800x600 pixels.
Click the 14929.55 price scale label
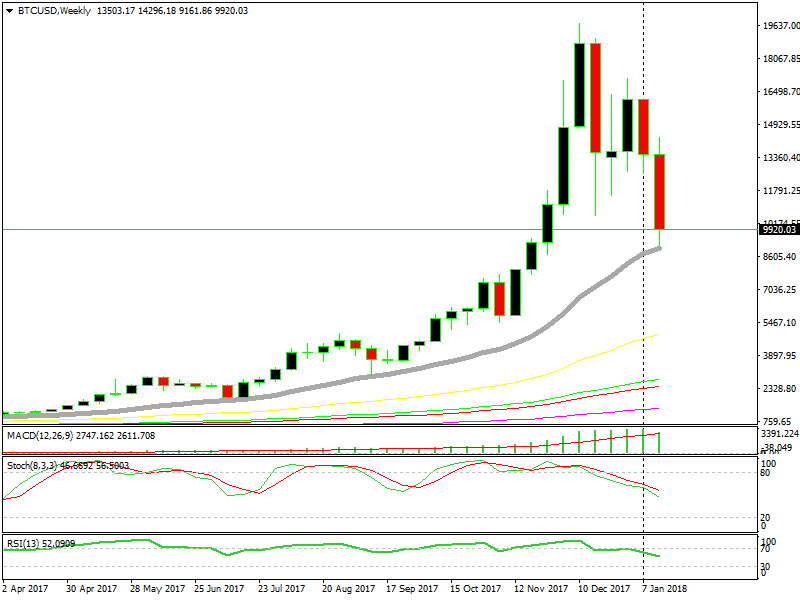point(781,124)
